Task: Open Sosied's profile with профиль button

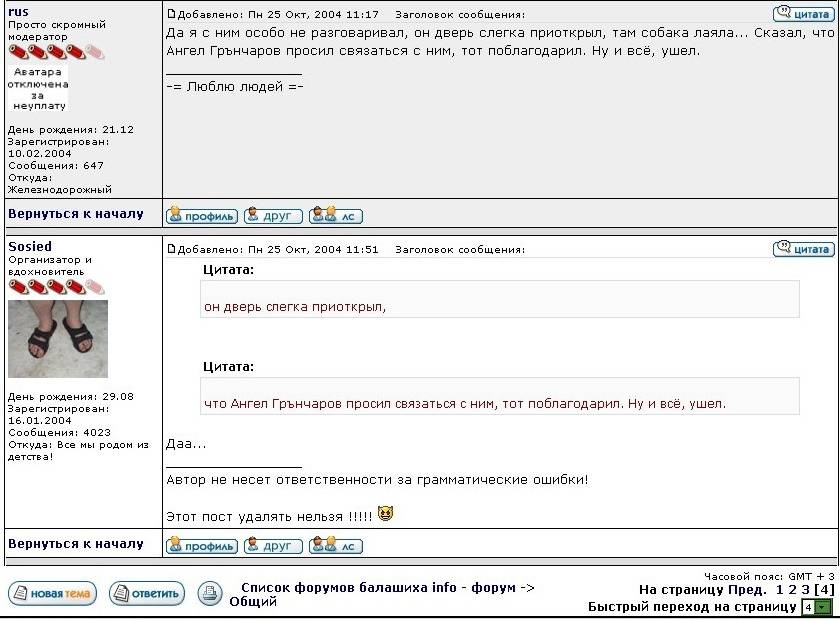Action: 201,546
